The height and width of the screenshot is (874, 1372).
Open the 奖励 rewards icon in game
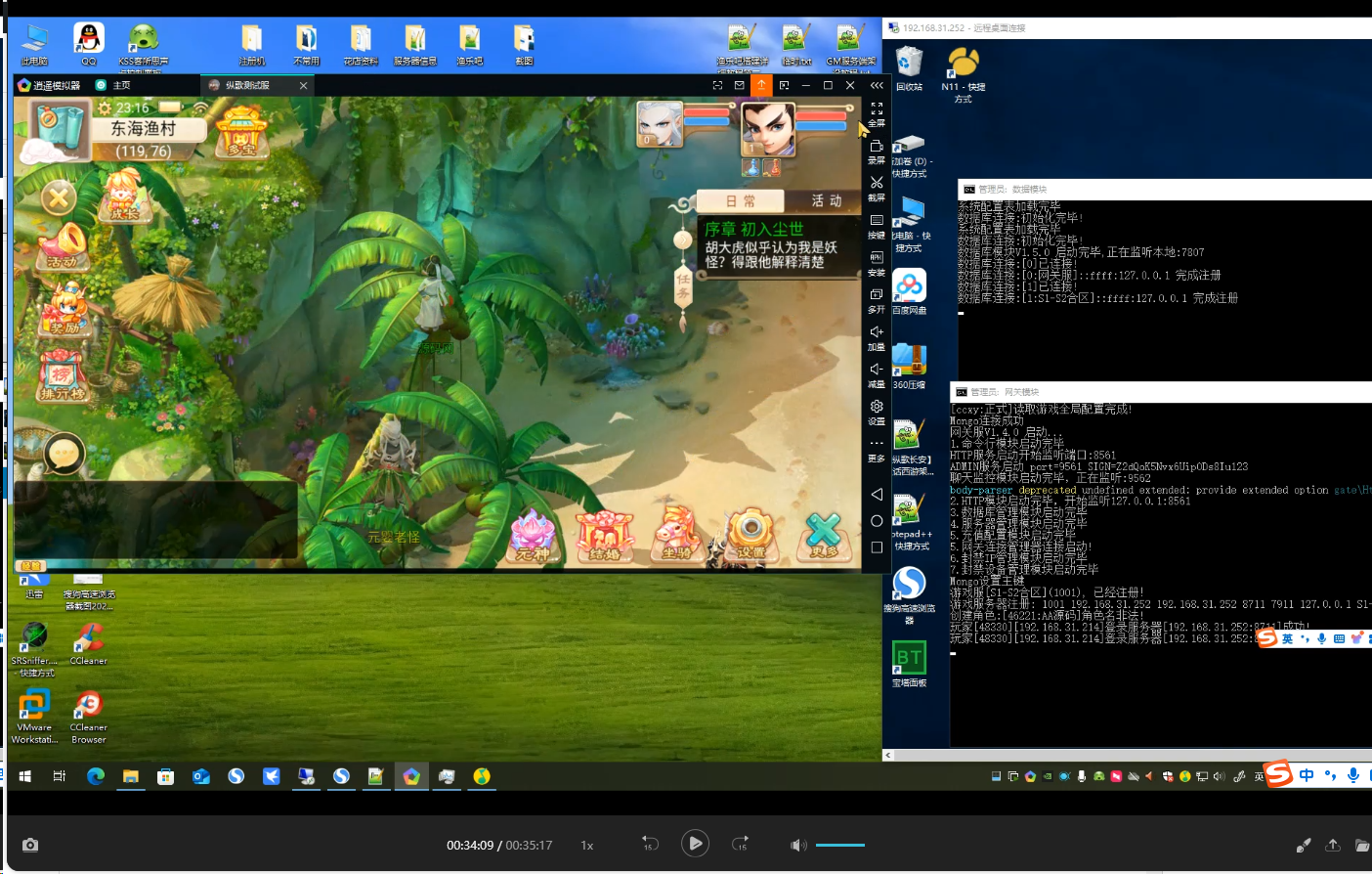[64, 309]
